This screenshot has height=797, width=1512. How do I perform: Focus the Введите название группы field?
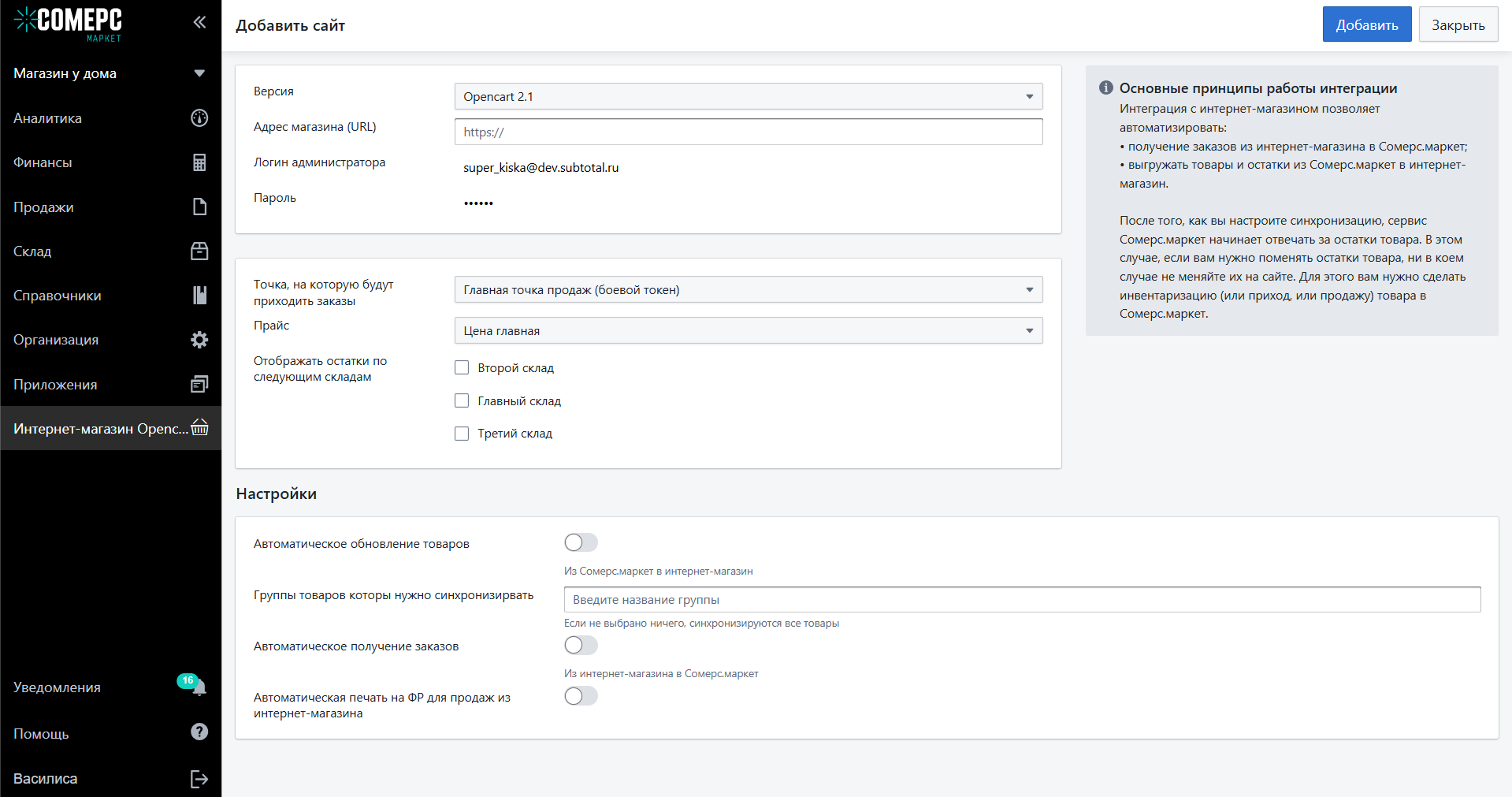[1023, 599]
